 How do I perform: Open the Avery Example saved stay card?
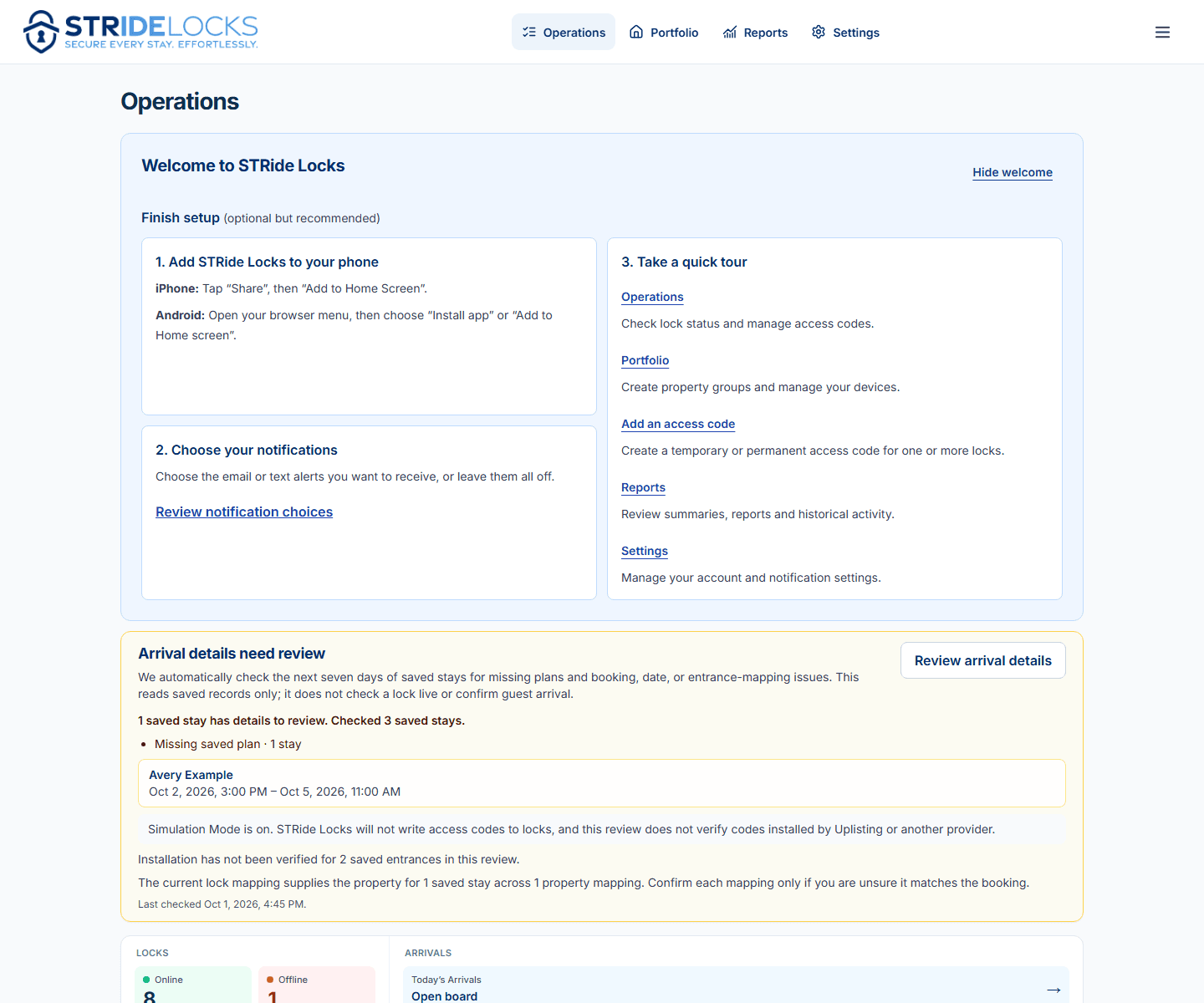602,783
